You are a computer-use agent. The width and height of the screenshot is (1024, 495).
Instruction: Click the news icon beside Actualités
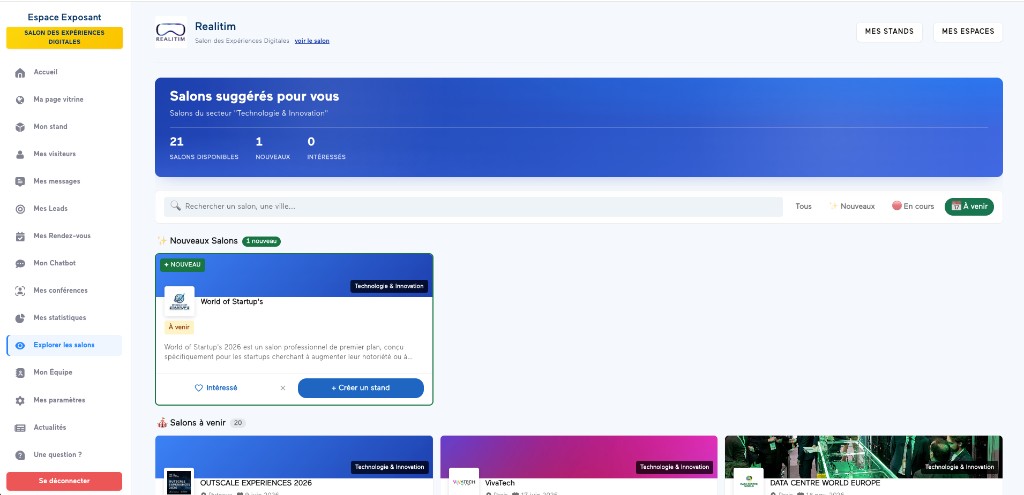pos(20,428)
